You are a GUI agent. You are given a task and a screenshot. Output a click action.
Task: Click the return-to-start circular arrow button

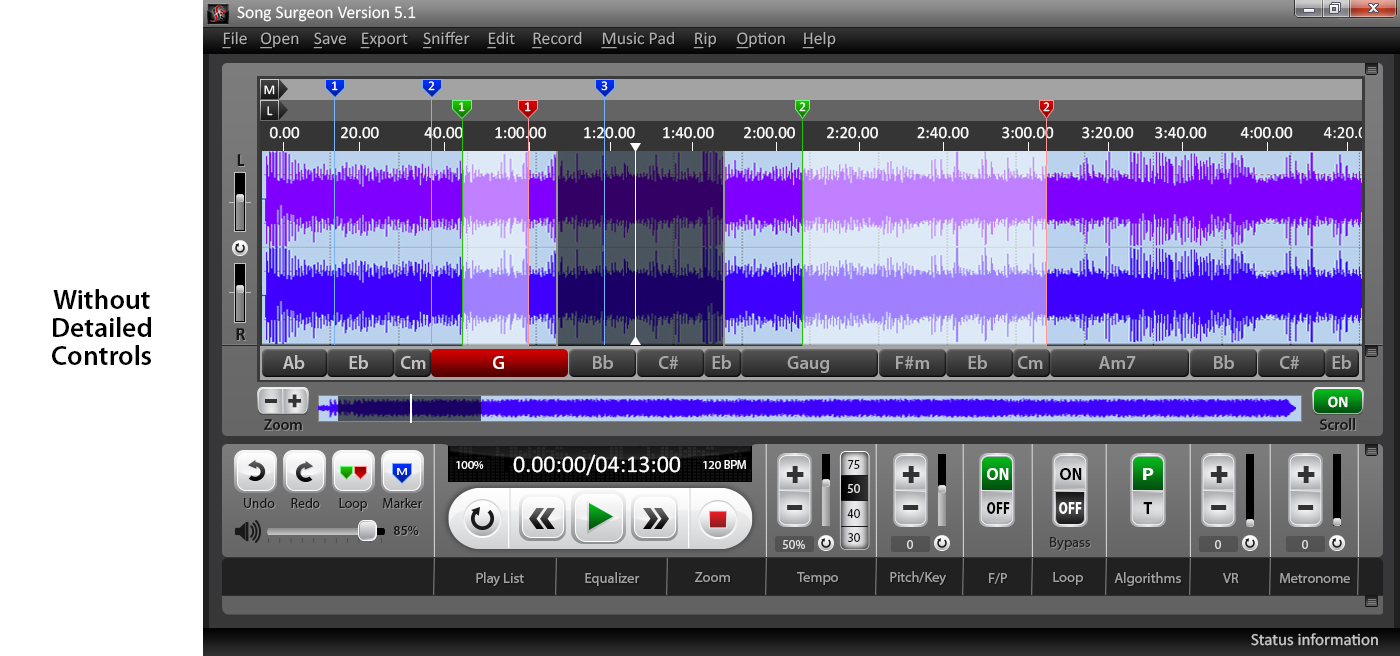pos(482,518)
